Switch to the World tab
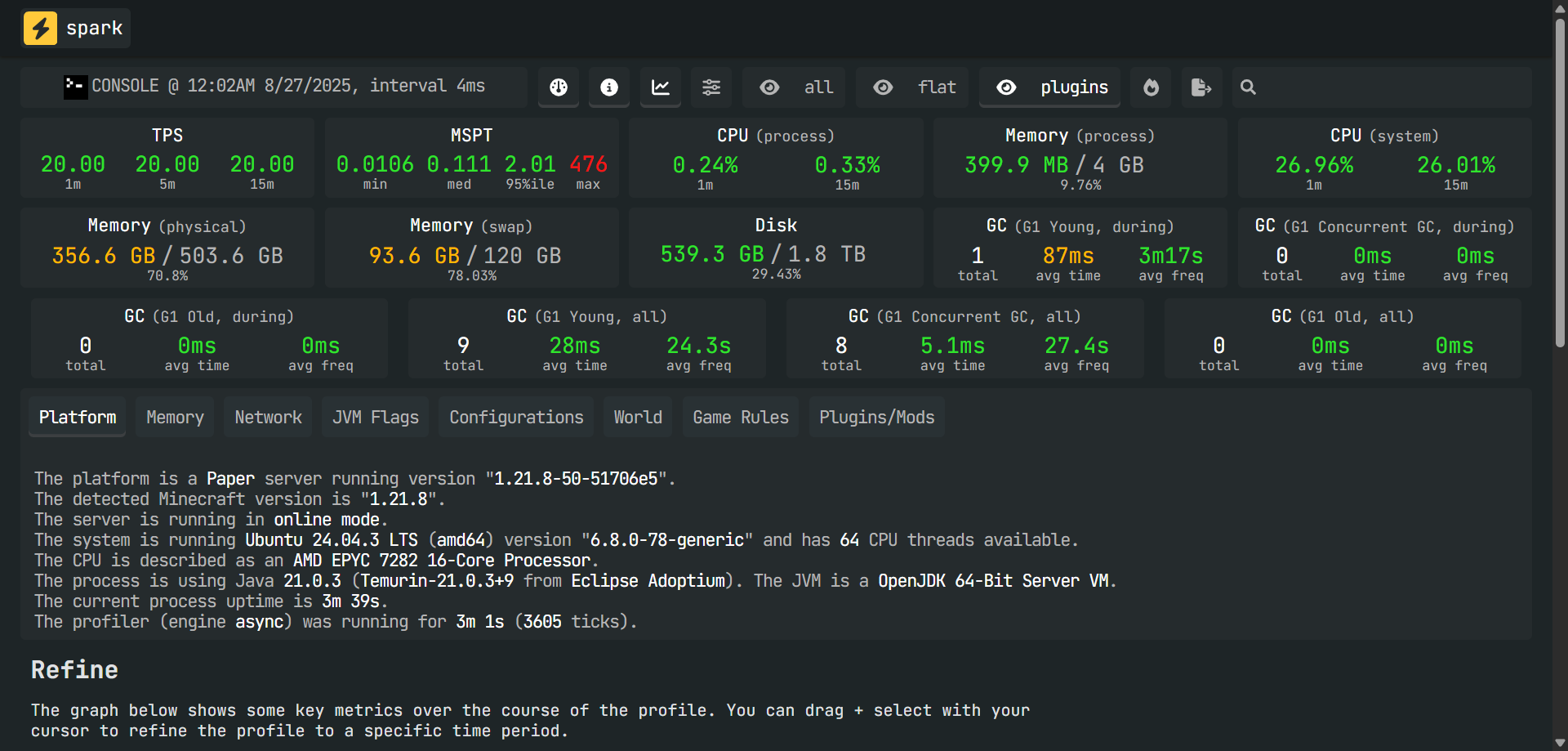1568x751 pixels. 638,418
